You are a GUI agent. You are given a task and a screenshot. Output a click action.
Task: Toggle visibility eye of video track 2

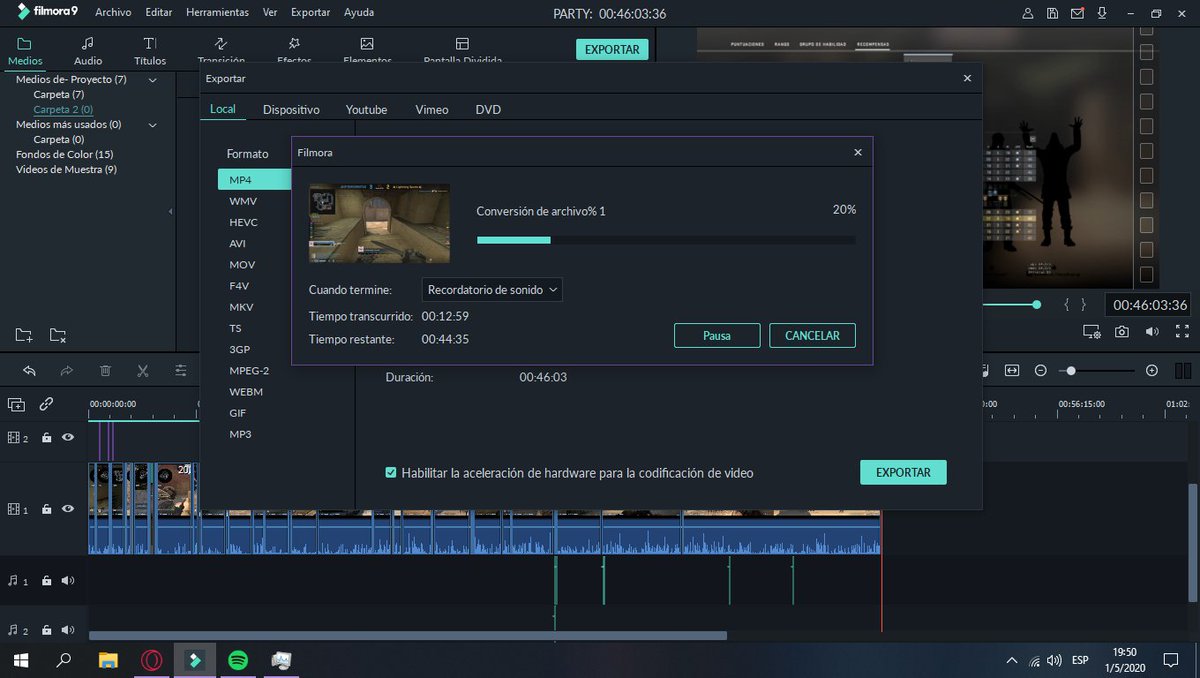[x=68, y=437]
